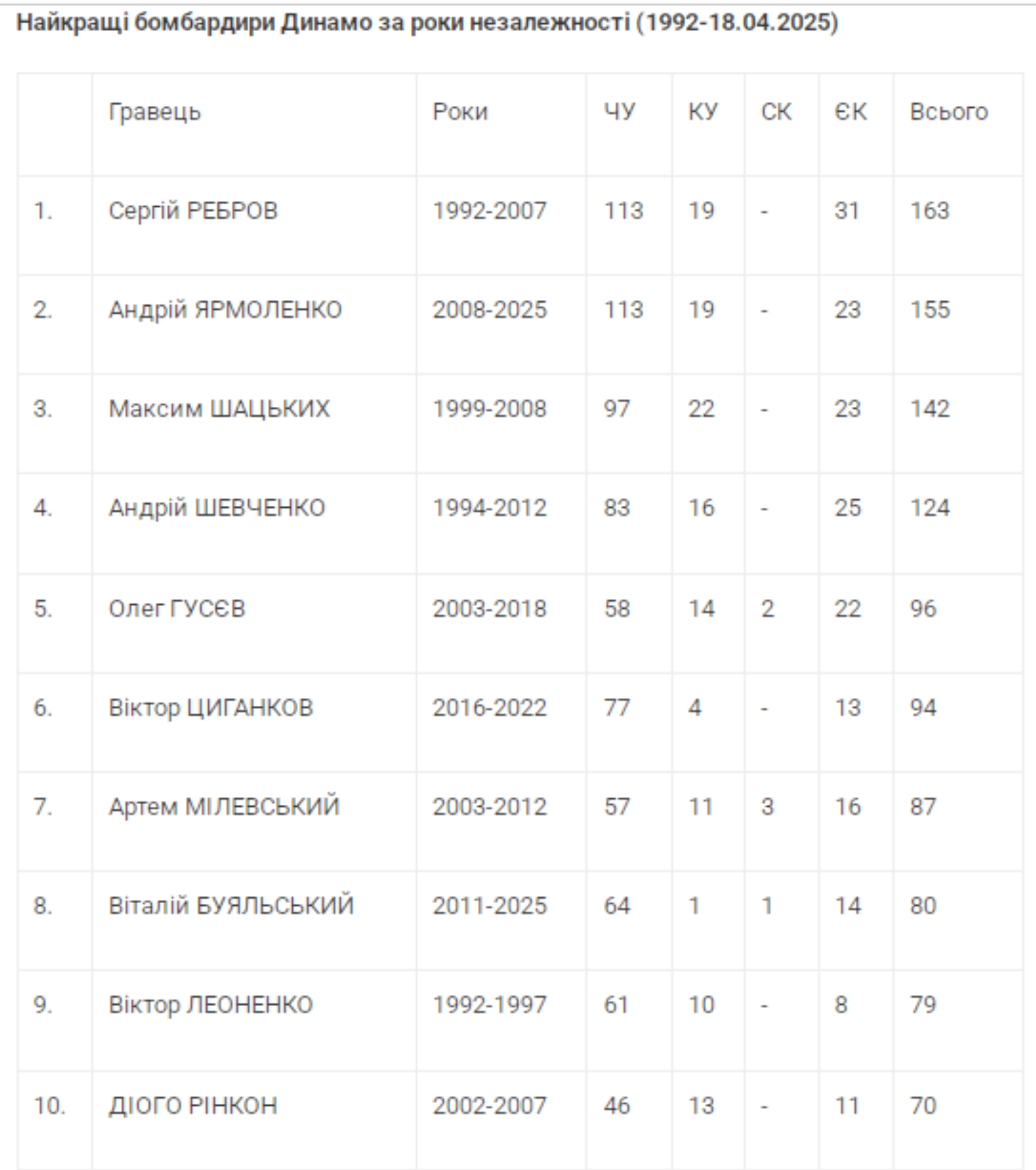Image resolution: width=1036 pixels, height=1170 pixels.
Task: Click the КУ column header
Action: pos(702,112)
